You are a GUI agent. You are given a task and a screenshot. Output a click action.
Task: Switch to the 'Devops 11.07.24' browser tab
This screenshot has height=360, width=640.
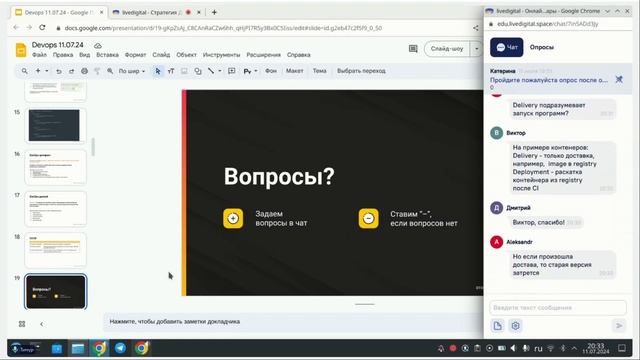[58, 12]
